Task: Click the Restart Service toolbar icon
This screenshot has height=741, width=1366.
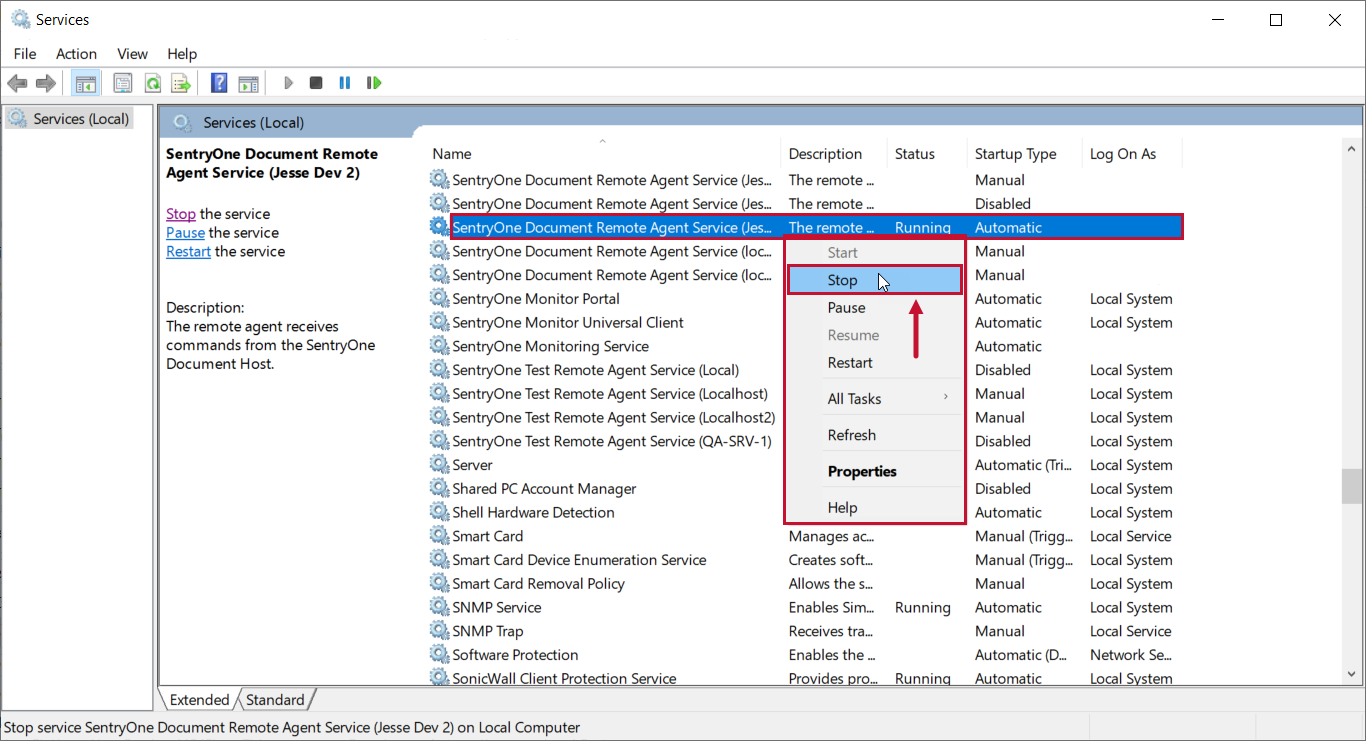Action: tap(374, 83)
